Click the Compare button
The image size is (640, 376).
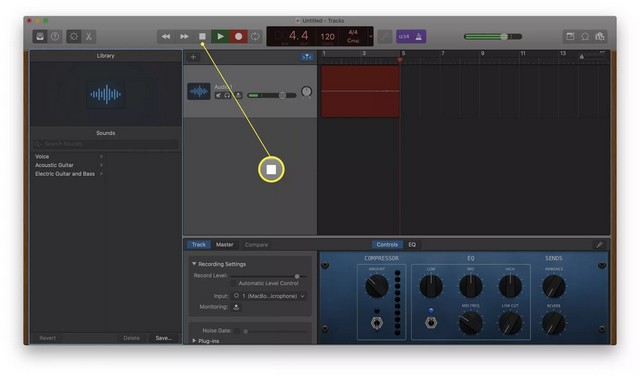pos(256,245)
